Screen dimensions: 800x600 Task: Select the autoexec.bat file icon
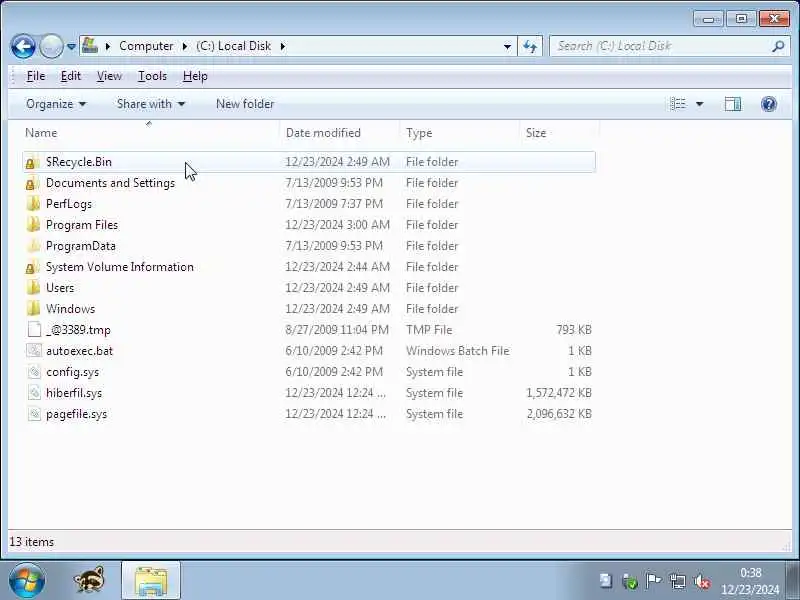(34, 351)
